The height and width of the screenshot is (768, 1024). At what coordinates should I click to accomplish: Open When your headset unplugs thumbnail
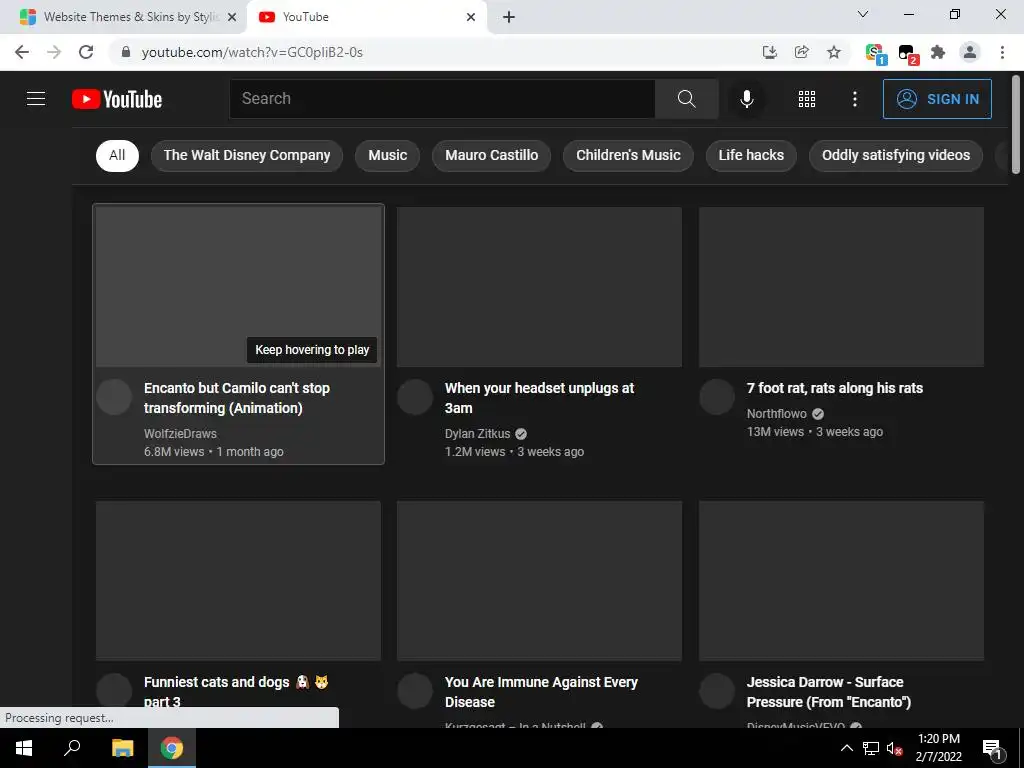pyautogui.click(x=539, y=287)
